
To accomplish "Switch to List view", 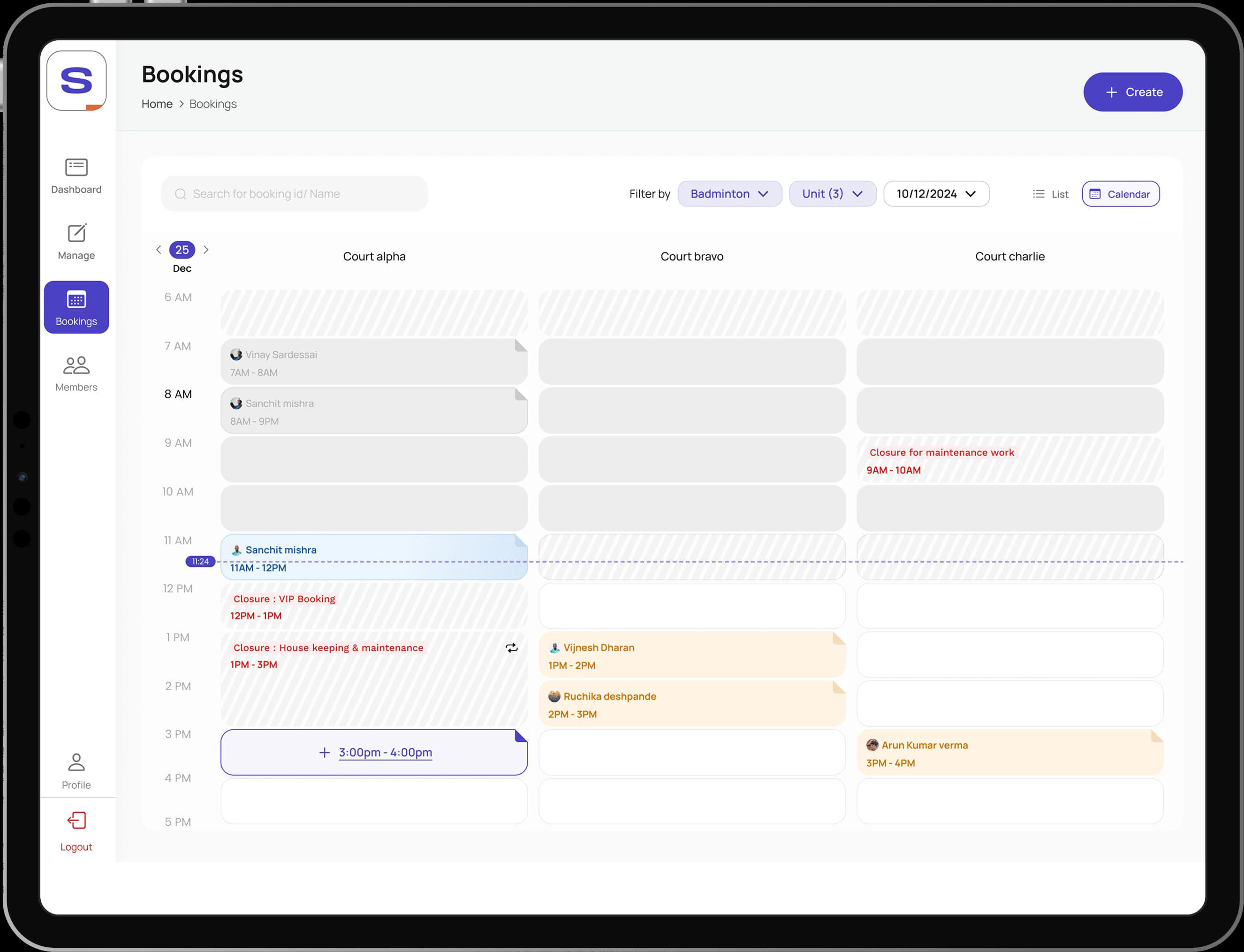I will pos(1051,194).
